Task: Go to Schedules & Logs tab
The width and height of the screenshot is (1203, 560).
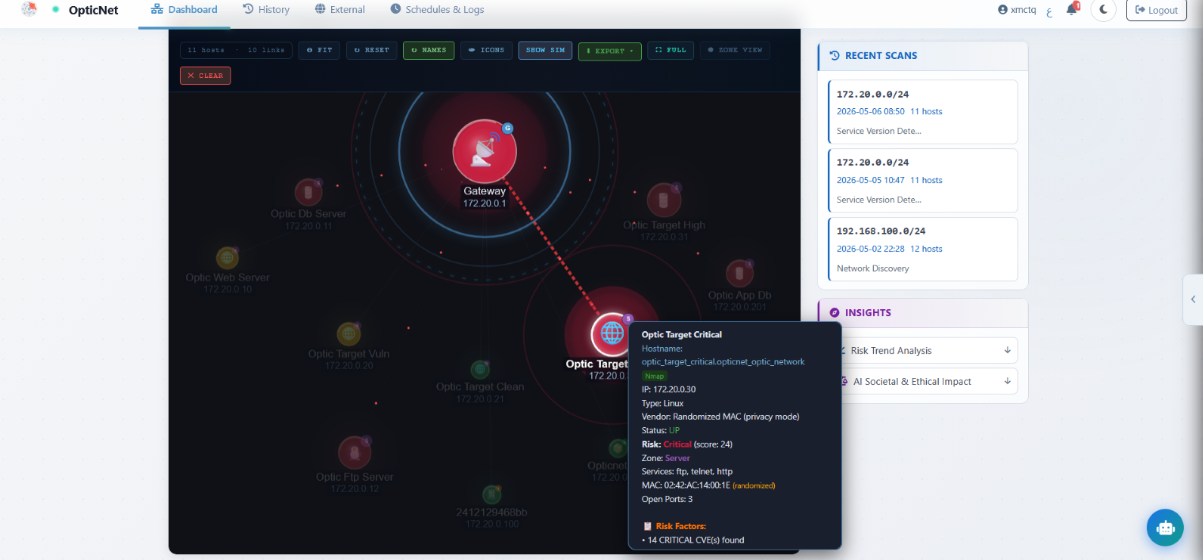Action: (x=437, y=10)
